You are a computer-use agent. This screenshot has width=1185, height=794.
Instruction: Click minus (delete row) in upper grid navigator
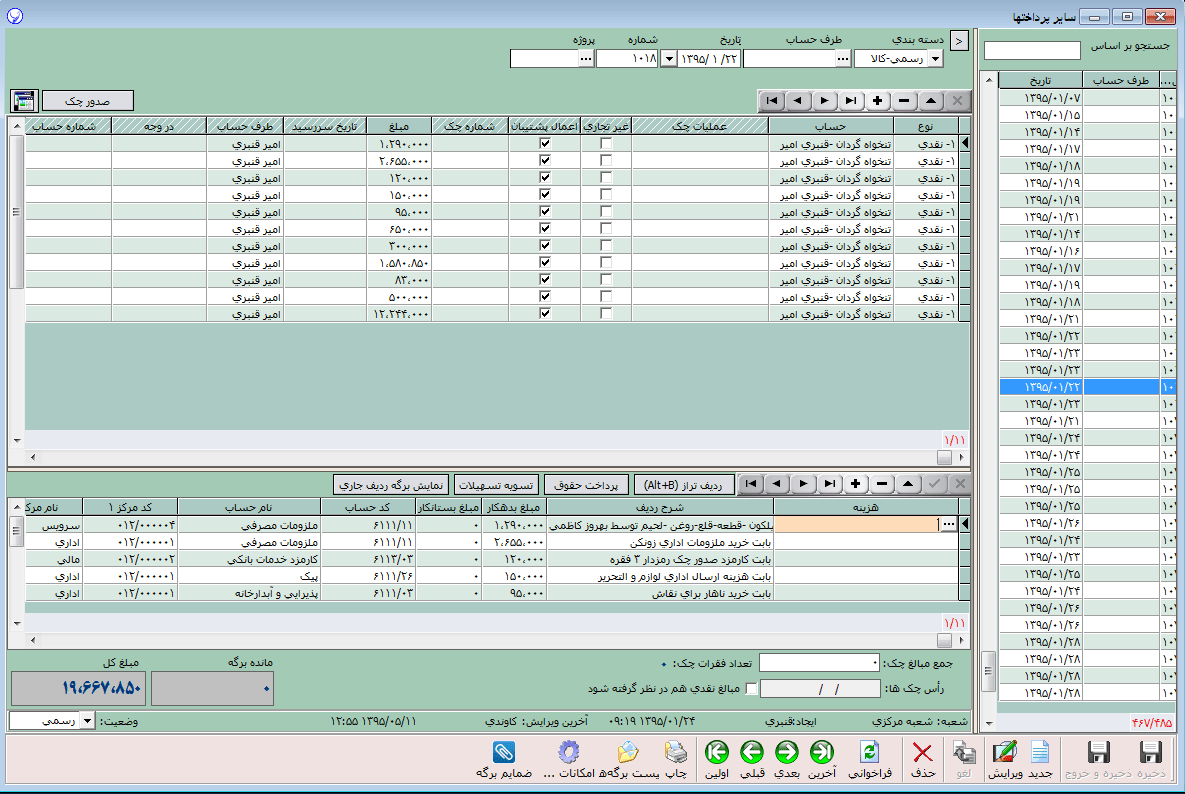(904, 100)
